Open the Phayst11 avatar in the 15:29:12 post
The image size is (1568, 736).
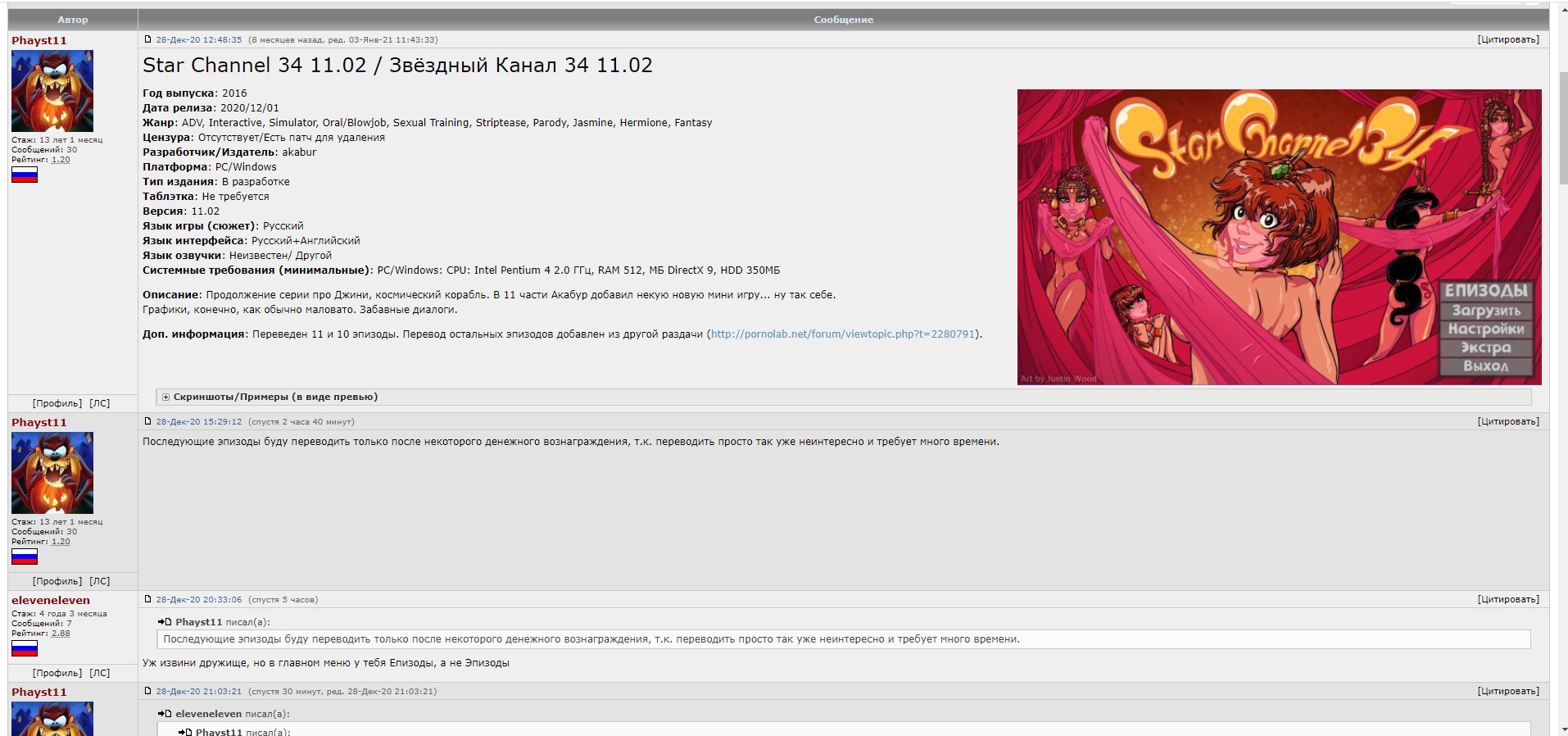point(52,473)
